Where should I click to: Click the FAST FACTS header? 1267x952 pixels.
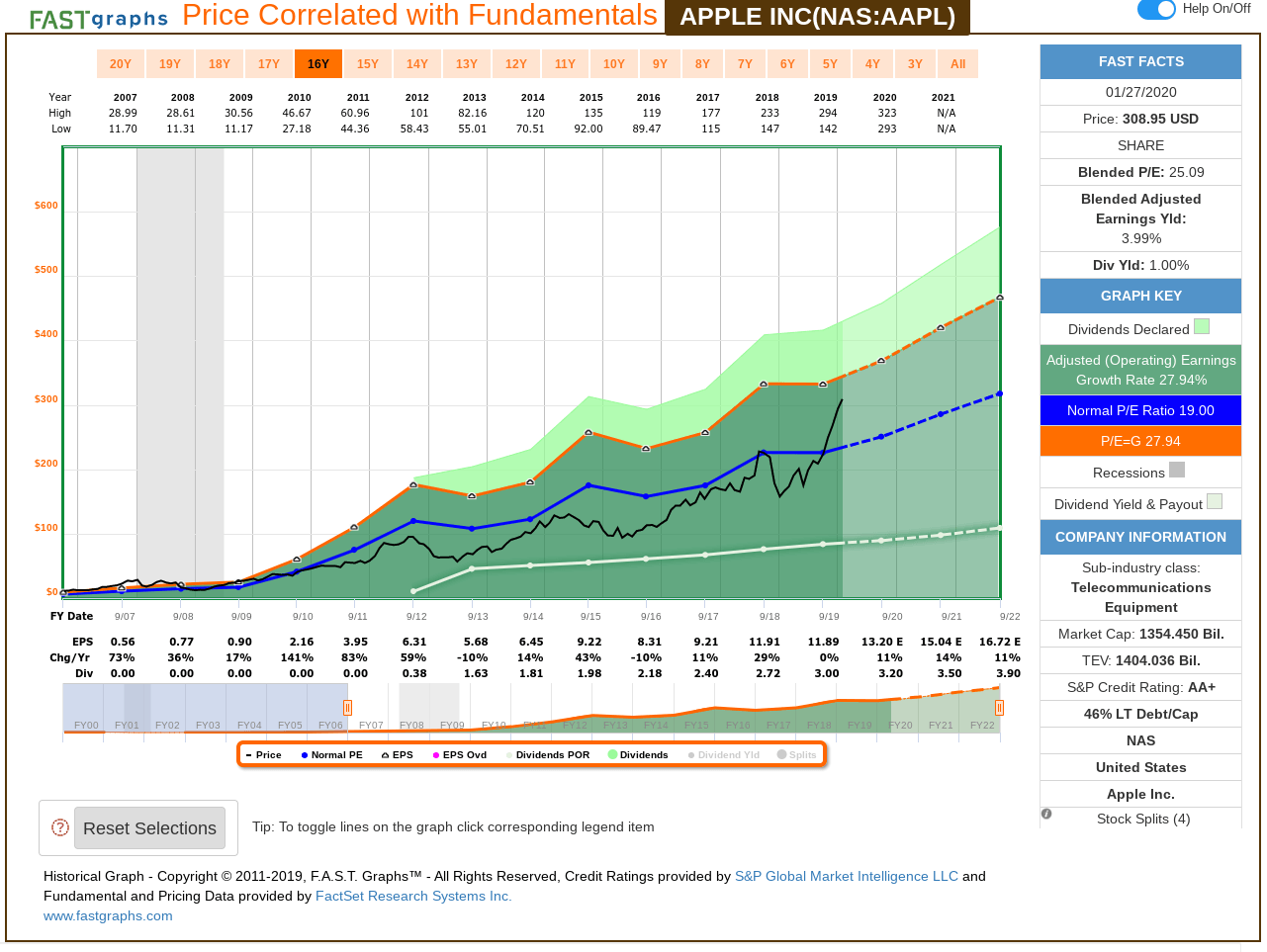(1140, 61)
